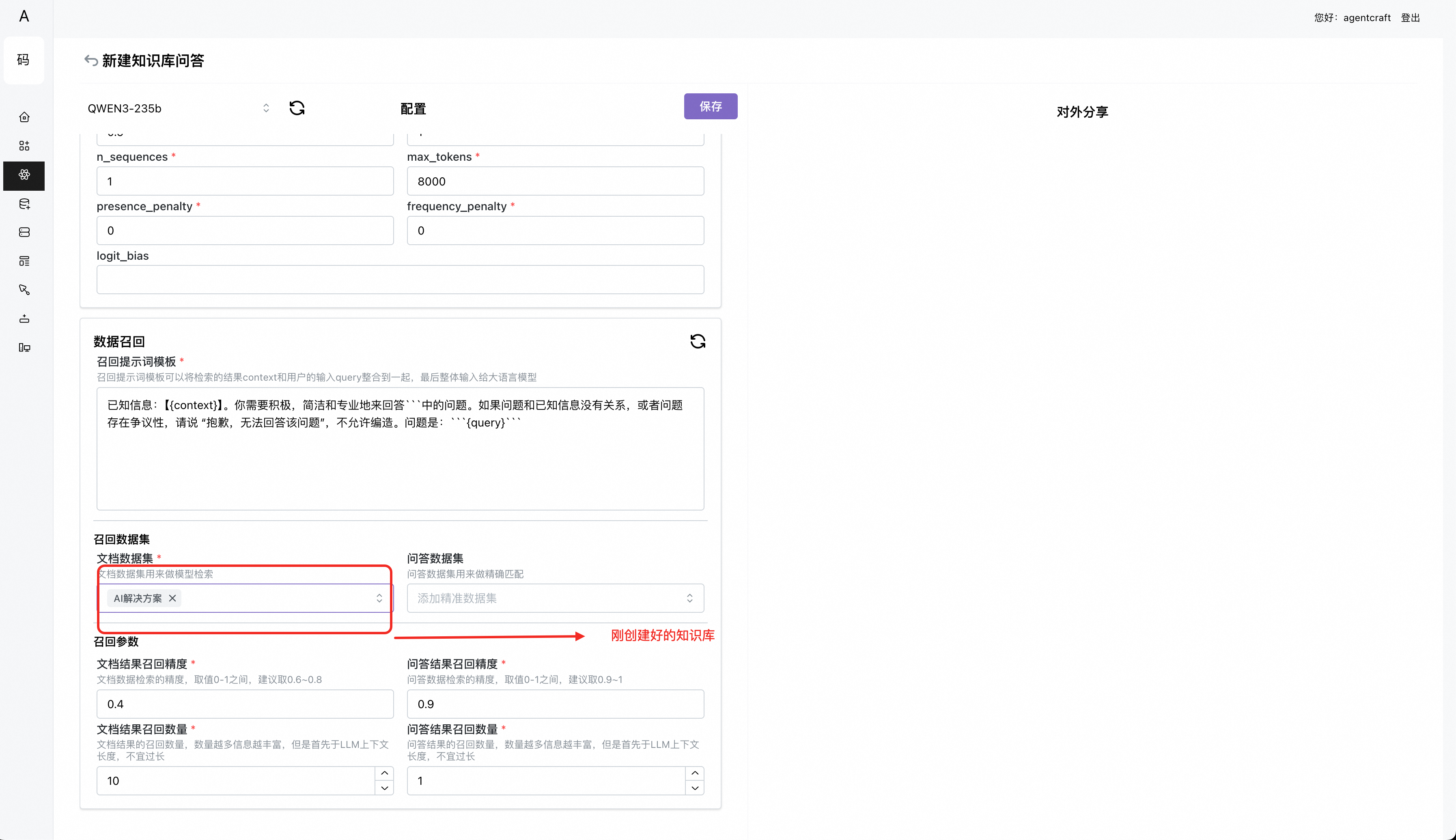Decrease 文档结果召回数量 with down arrow
The height and width of the screenshot is (840, 1456).
pos(385,788)
